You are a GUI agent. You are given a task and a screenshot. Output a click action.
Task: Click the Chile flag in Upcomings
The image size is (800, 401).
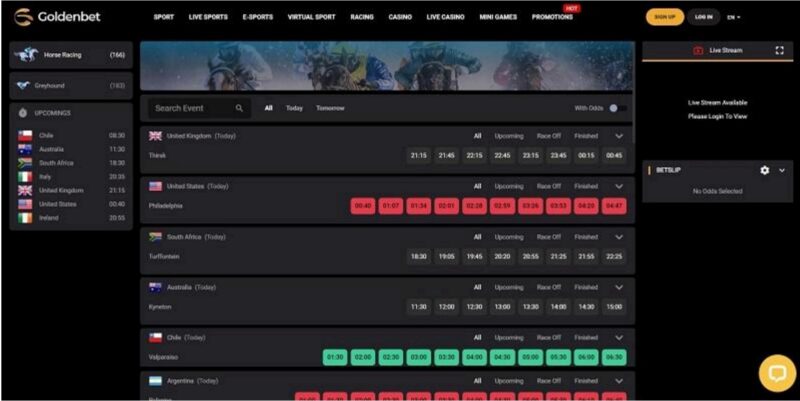click(x=25, y=135)
